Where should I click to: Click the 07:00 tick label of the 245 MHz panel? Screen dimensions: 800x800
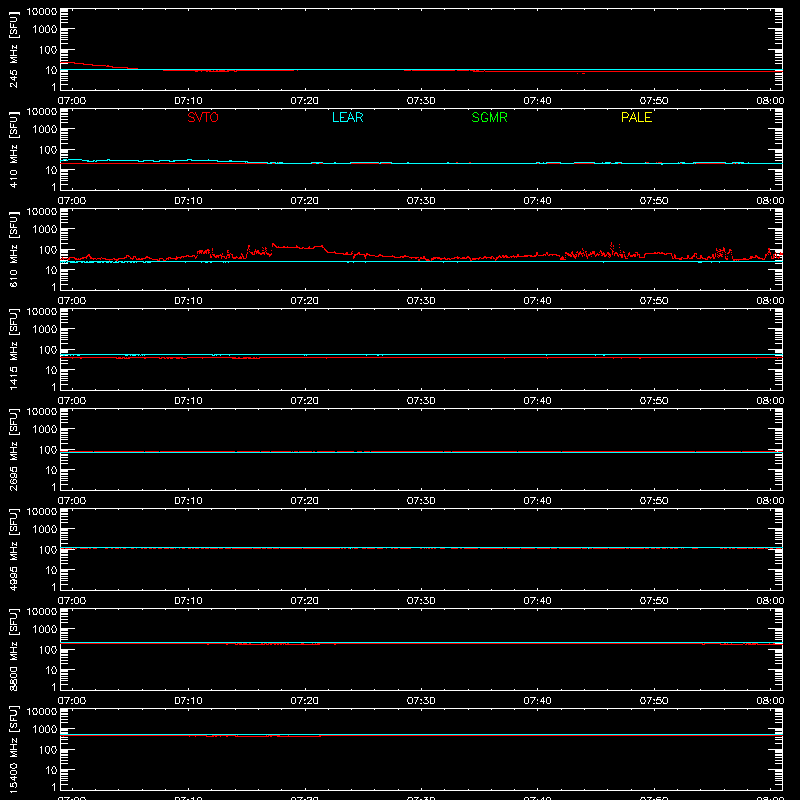point(72,101)
